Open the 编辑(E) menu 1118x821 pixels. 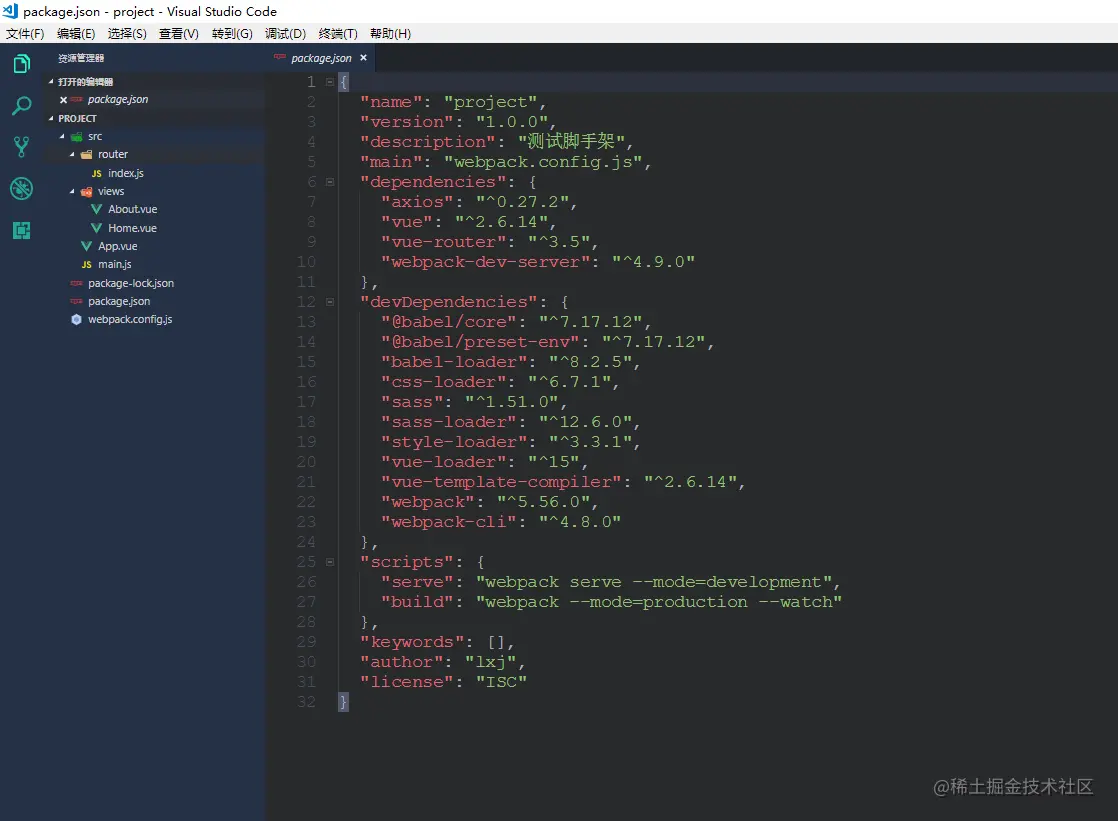[x=76, y=34]
